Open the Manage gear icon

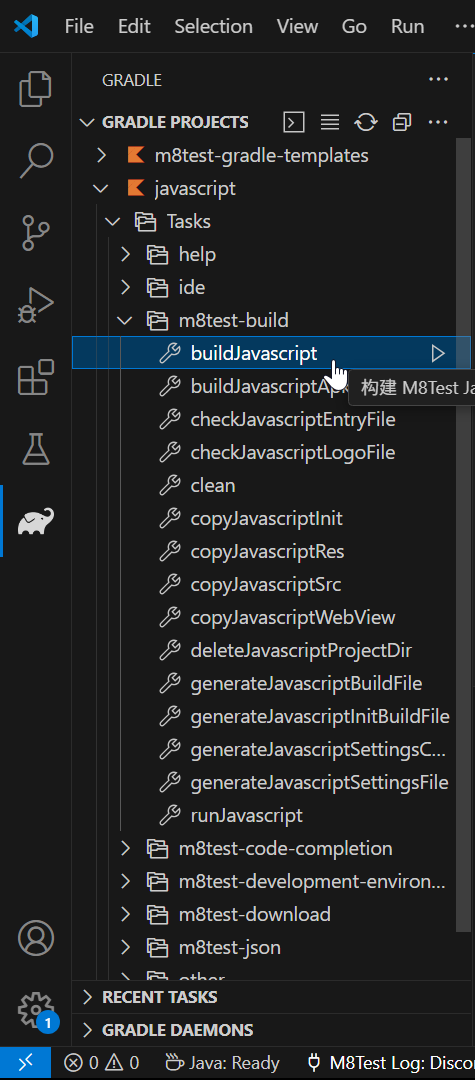[x=35, y=1010]
